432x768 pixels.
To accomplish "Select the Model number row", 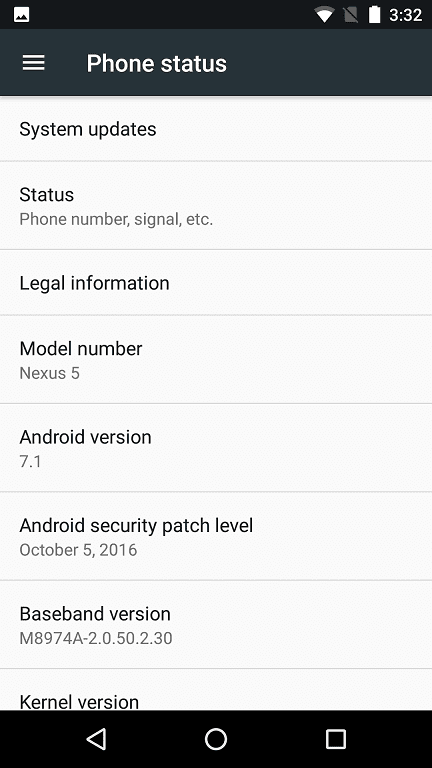I will [x=216, y=360].
